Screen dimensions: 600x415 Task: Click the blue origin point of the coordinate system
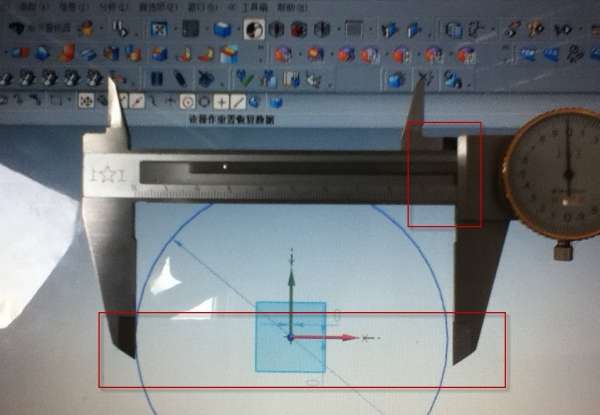290,337
